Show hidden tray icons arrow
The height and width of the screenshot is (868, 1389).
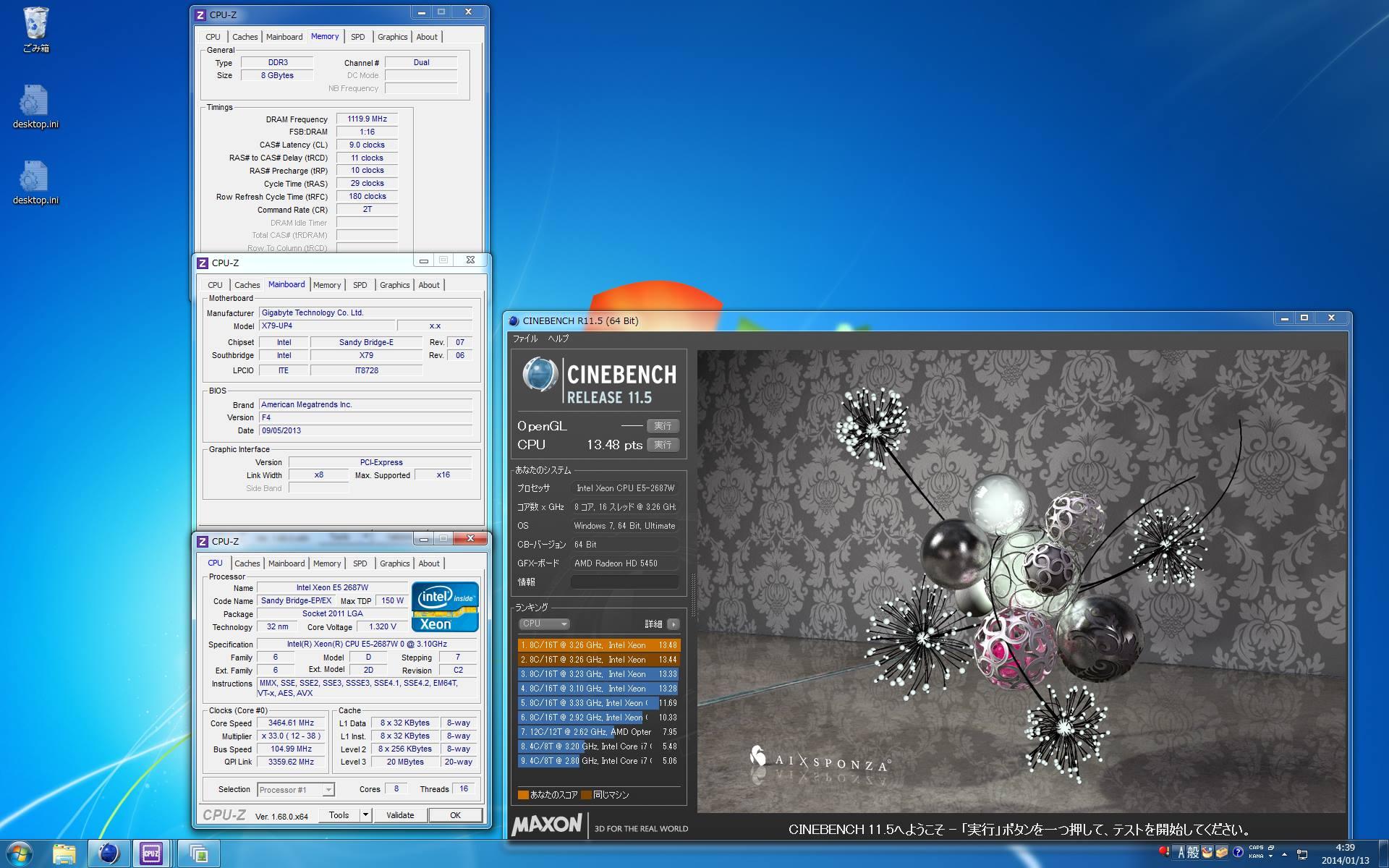[1284, 854]
